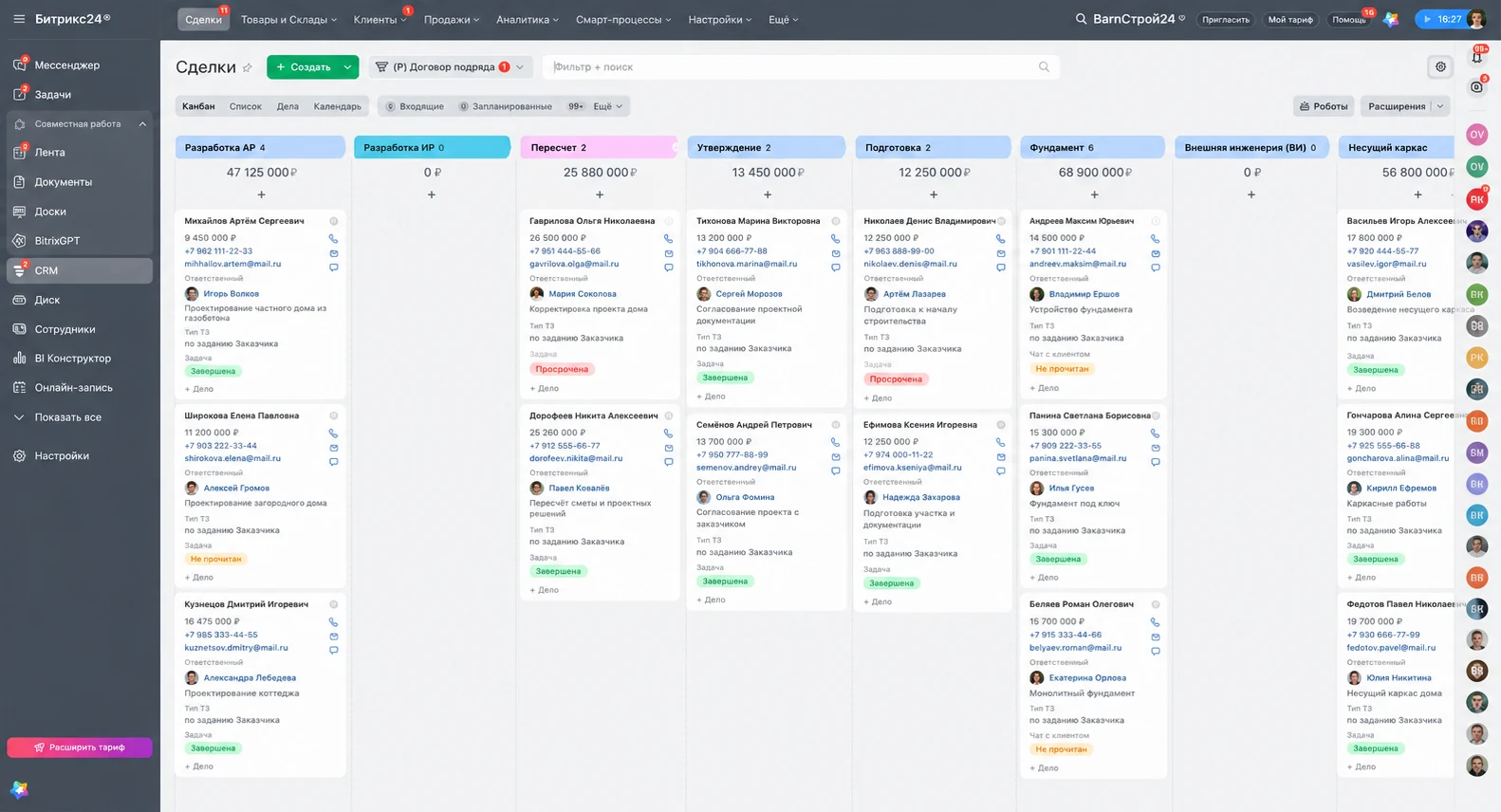
Task: Click phone icon on Андреев Максим Юрьевич card
Action: click(x=1156, y=239)
